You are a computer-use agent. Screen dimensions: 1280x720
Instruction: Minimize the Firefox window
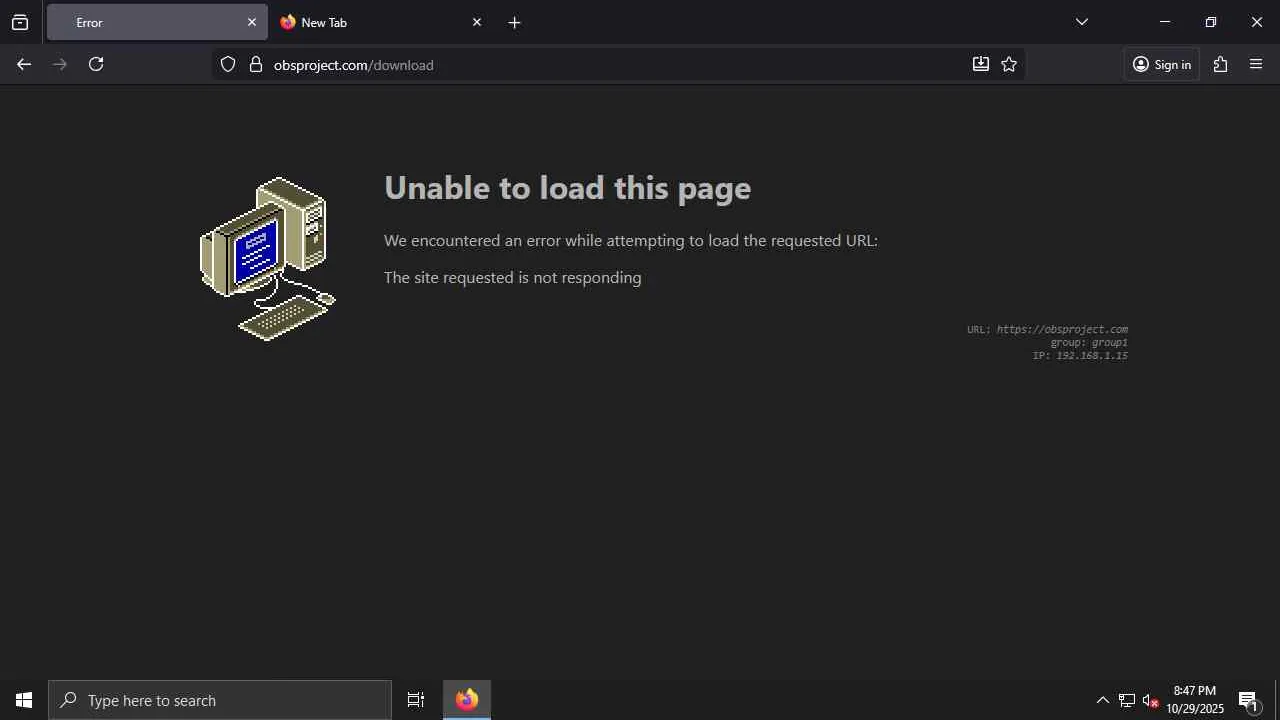(1164, 22)
